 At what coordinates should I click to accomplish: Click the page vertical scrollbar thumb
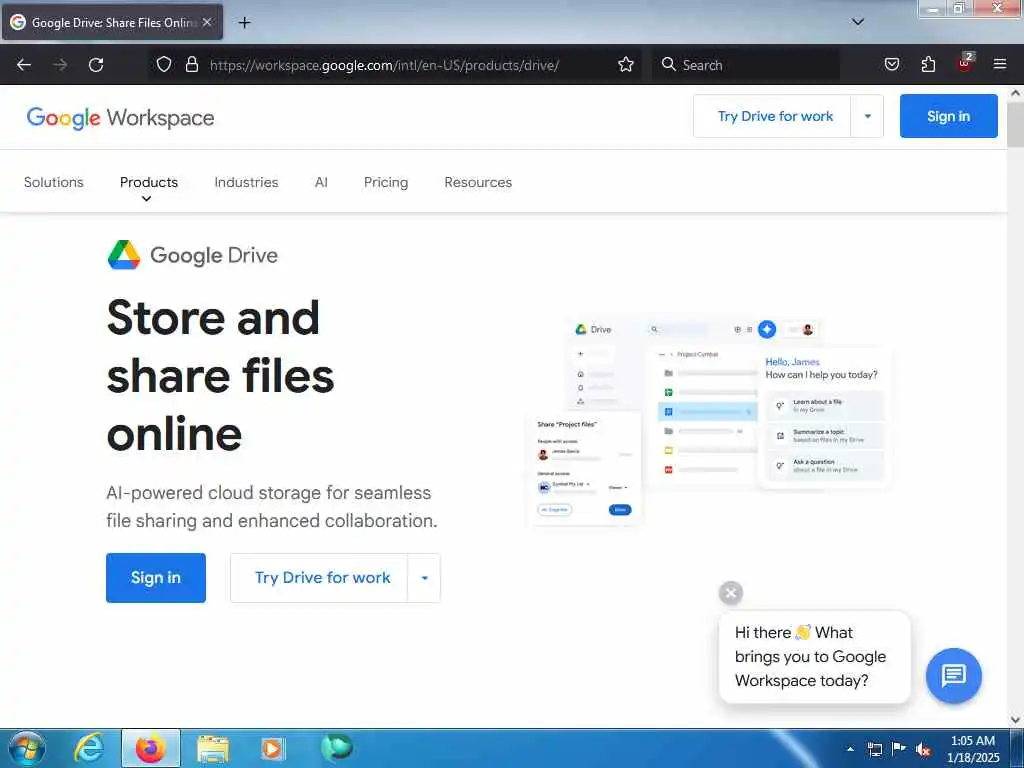coord(1015,125)
